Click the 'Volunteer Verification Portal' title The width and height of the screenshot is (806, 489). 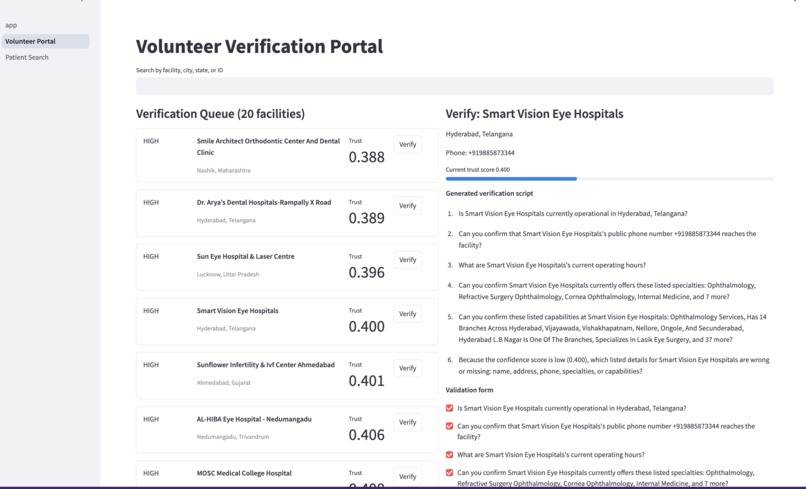pos(259,46)
